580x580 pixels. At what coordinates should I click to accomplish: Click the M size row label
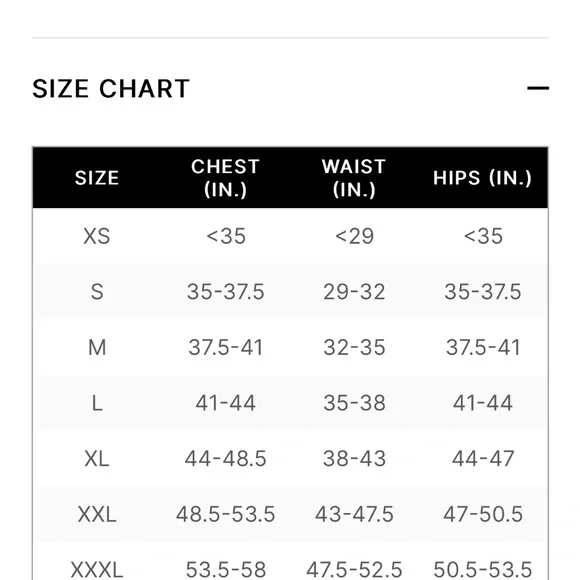[x=97, y=347]
